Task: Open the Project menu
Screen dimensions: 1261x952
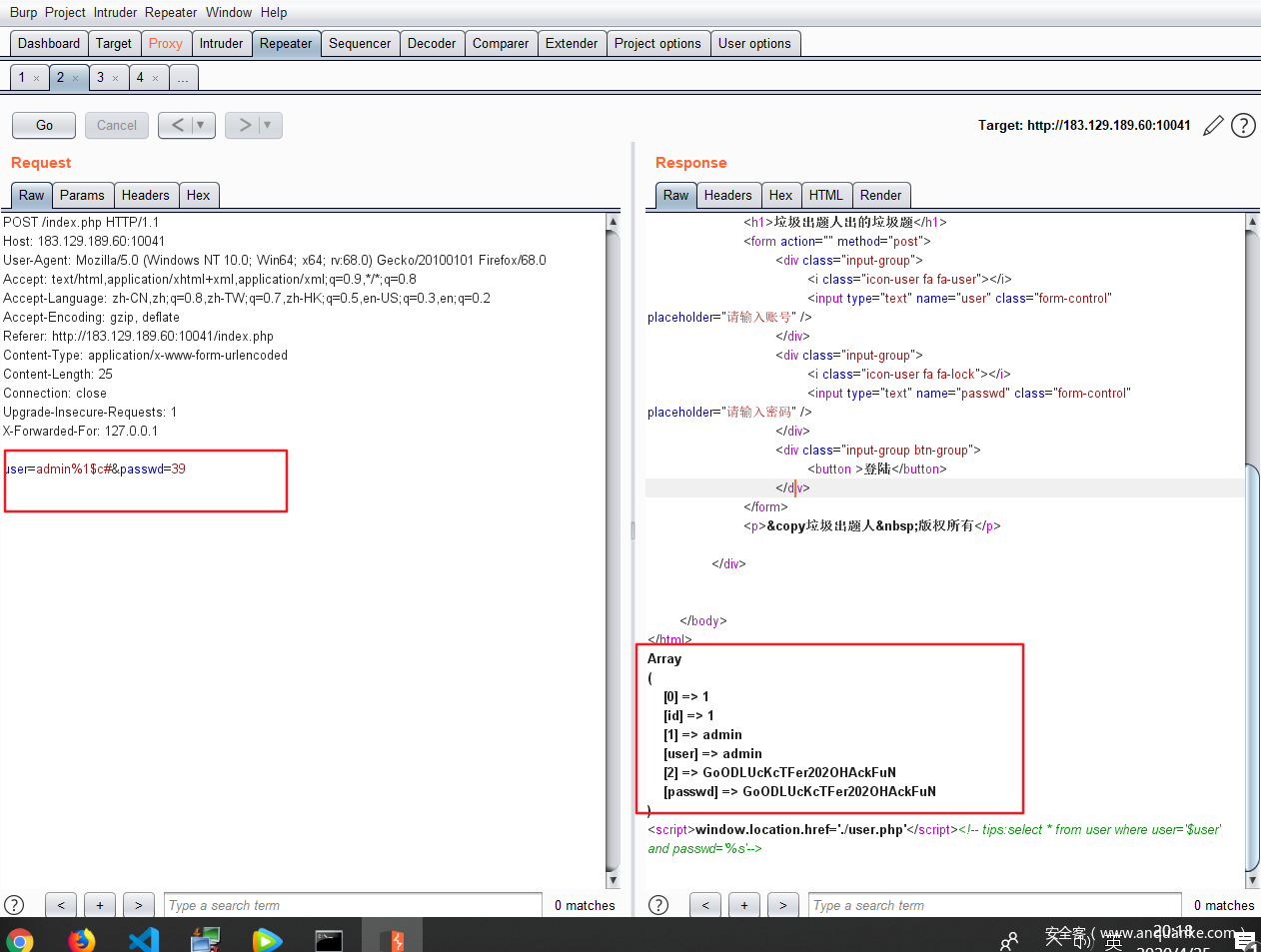Action: (65, 12)
